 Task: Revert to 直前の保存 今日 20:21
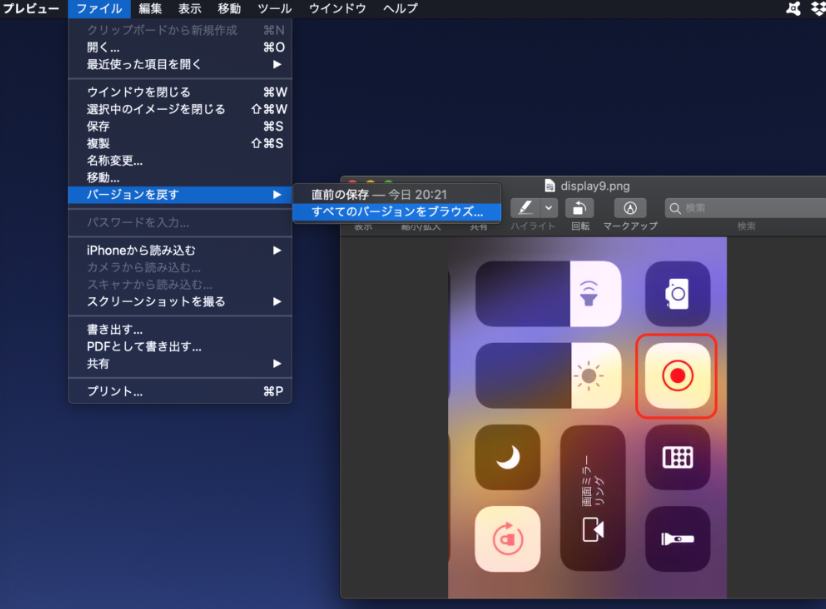397,194
